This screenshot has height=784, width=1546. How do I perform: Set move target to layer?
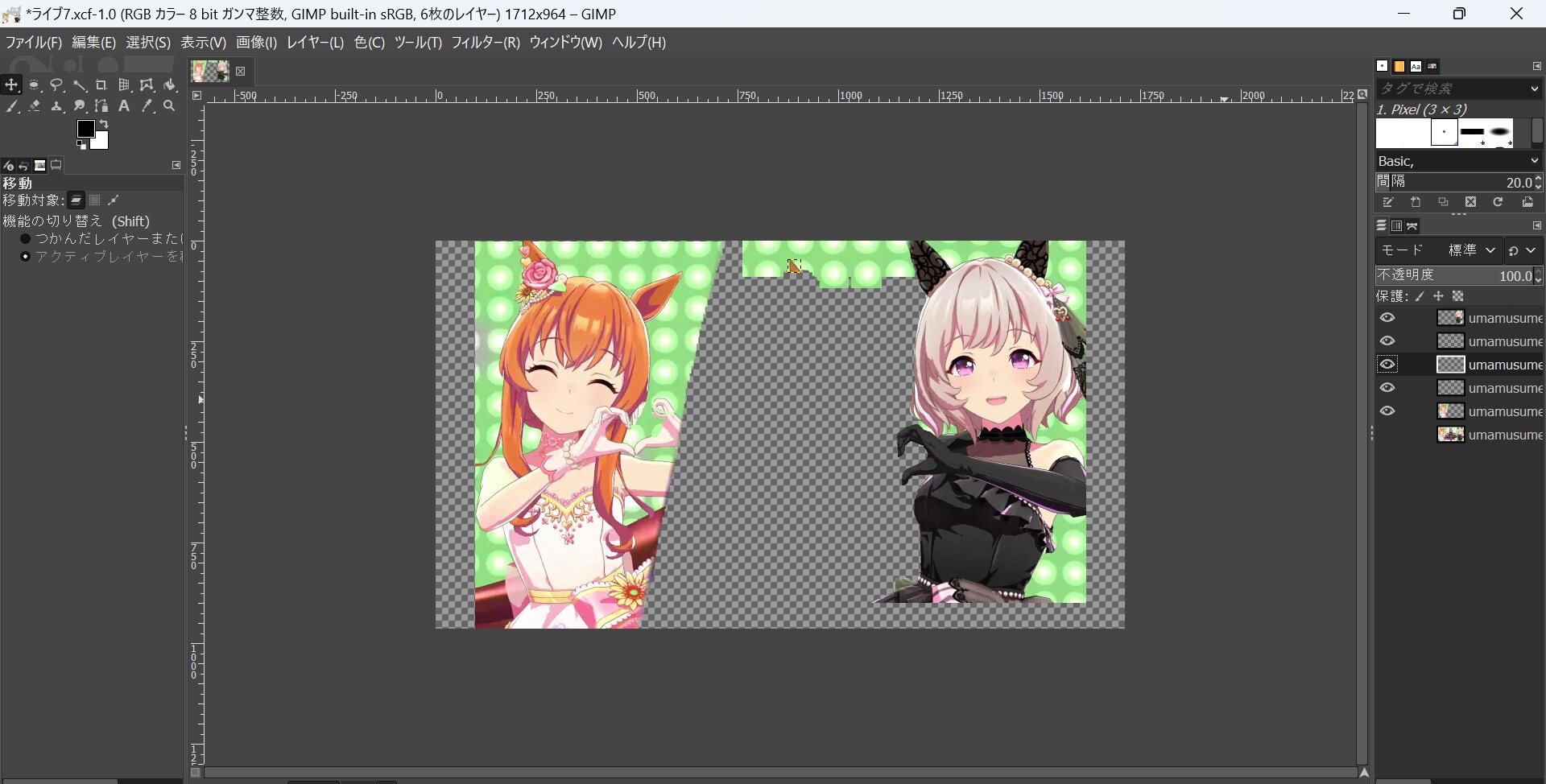pyautogui.click(x=76, y=200)
